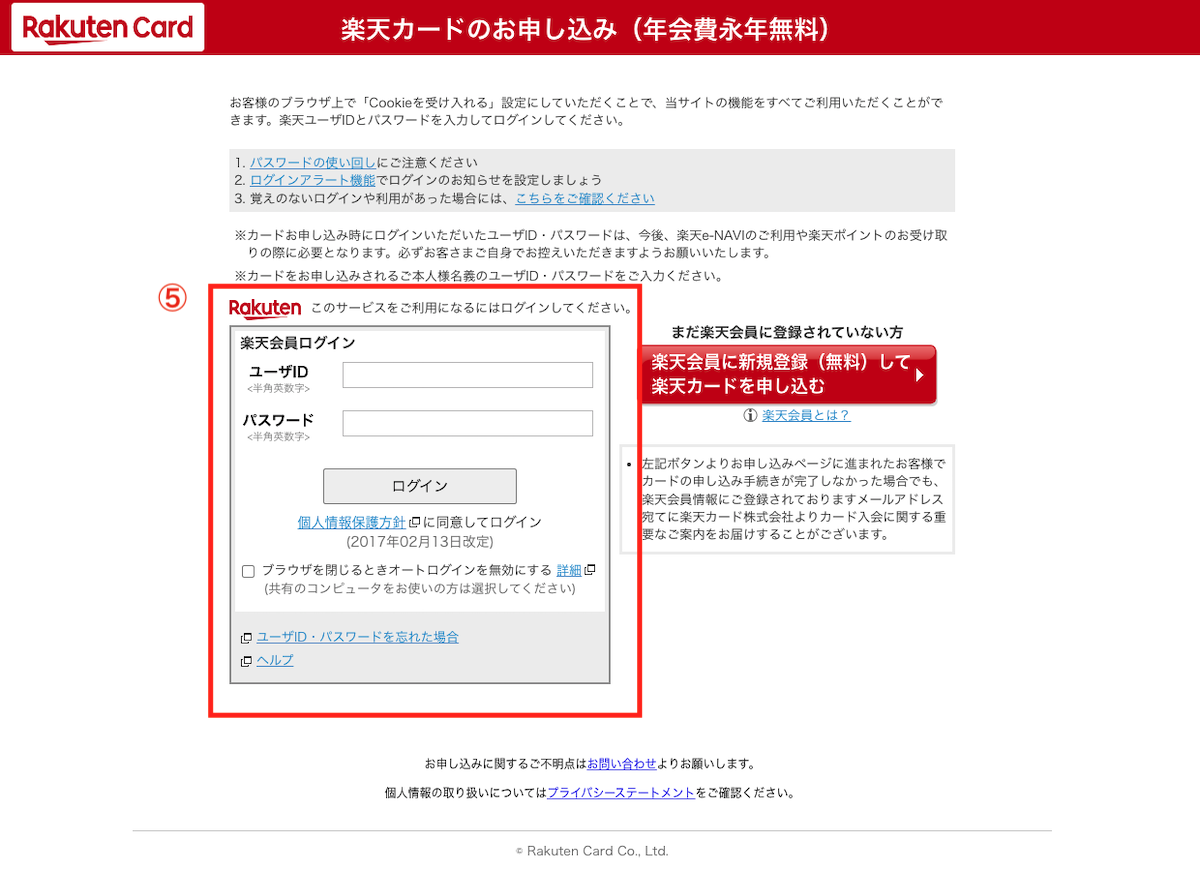Image resolution: width=1200 pixels, height=870 pixels.
Task: Enable the ブラウザを閉じるときオートログインを無効にする checkbox
Action: (x=248, y=571)
